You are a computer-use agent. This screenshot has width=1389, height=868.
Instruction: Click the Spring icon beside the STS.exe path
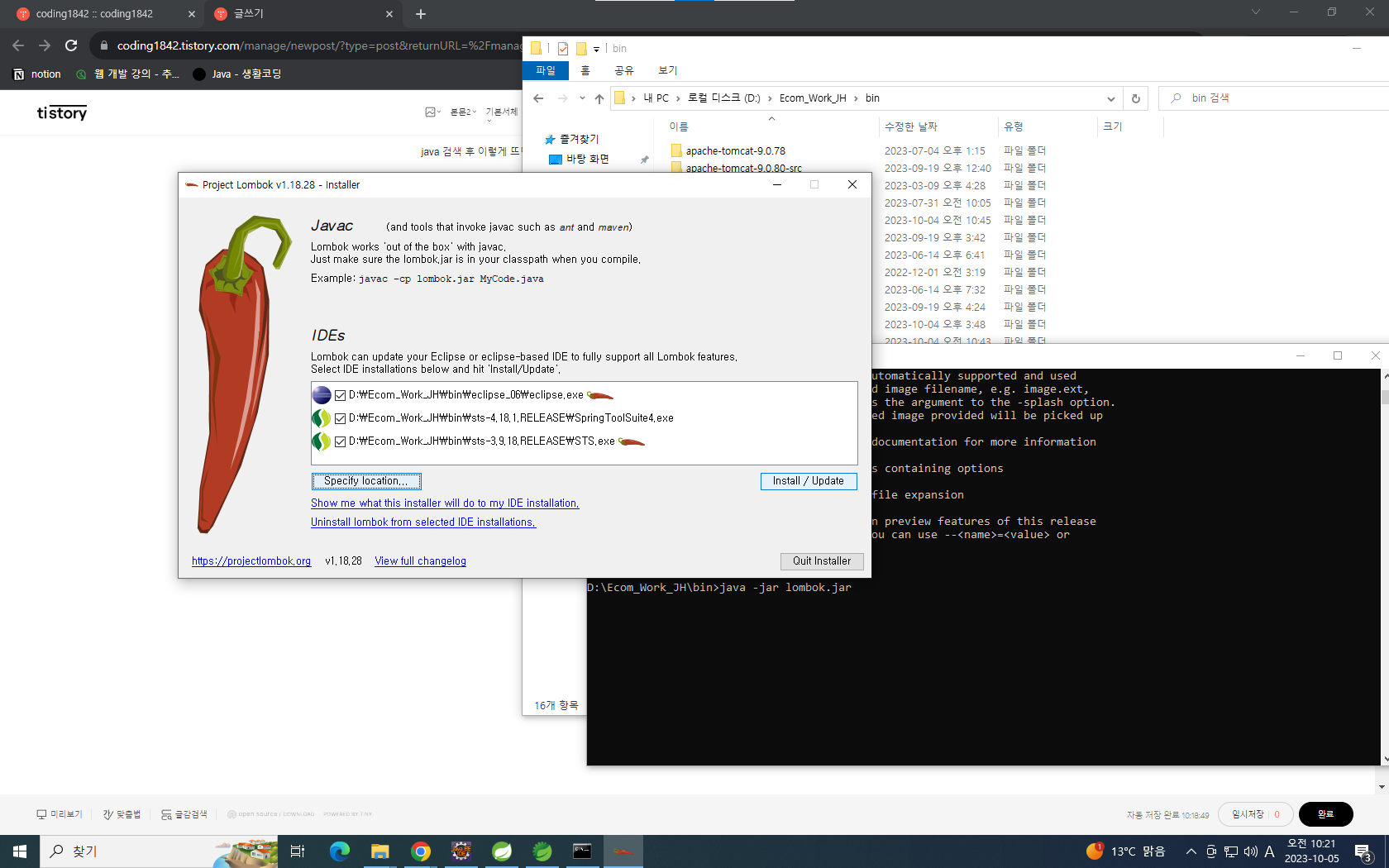[322, 441]
